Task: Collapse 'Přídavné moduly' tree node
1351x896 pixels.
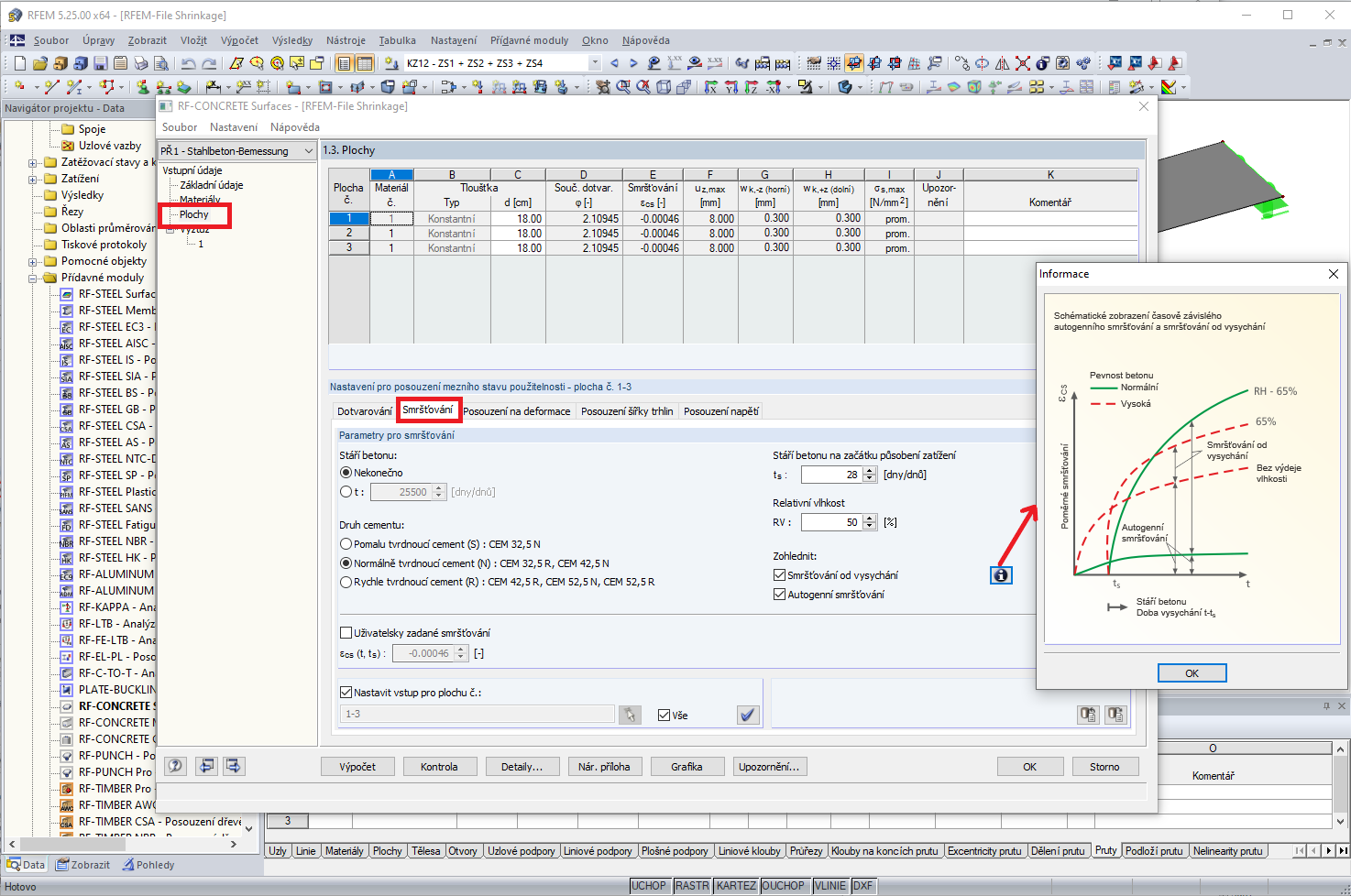Action: pos(33,279)
